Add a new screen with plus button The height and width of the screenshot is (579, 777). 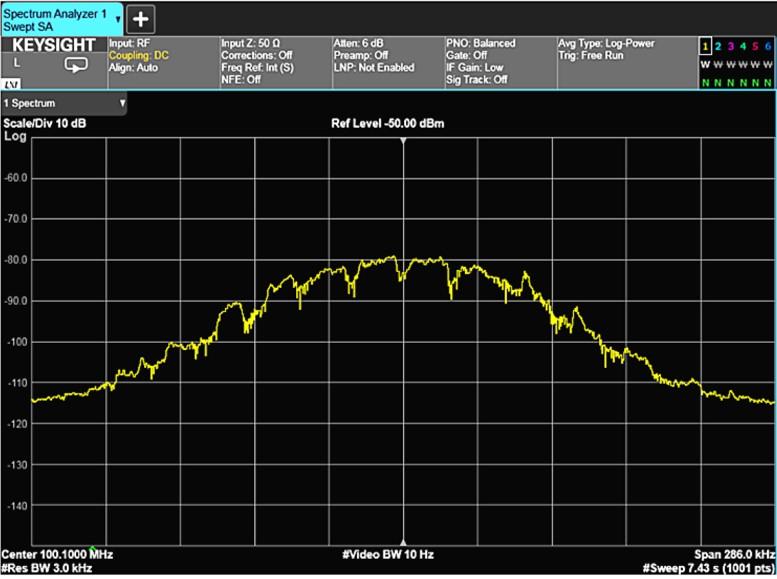pos(141,19)
